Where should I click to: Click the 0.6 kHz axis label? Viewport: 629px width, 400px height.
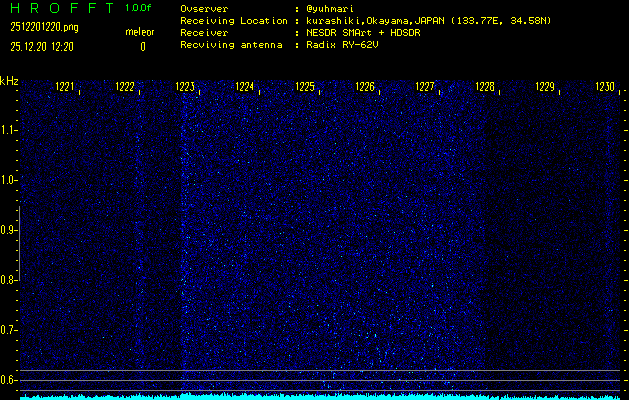[7, 380]
